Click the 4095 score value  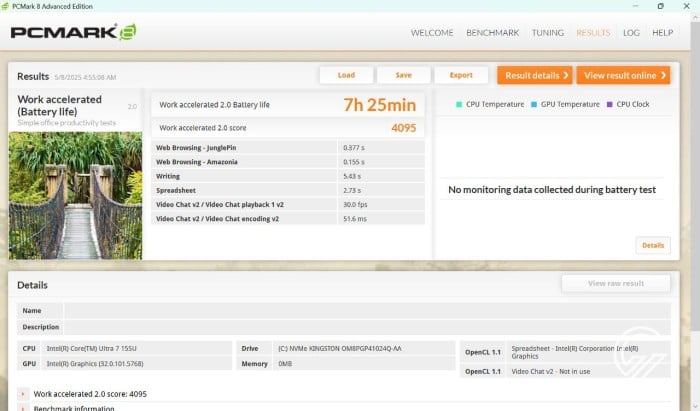pos(404,128)
